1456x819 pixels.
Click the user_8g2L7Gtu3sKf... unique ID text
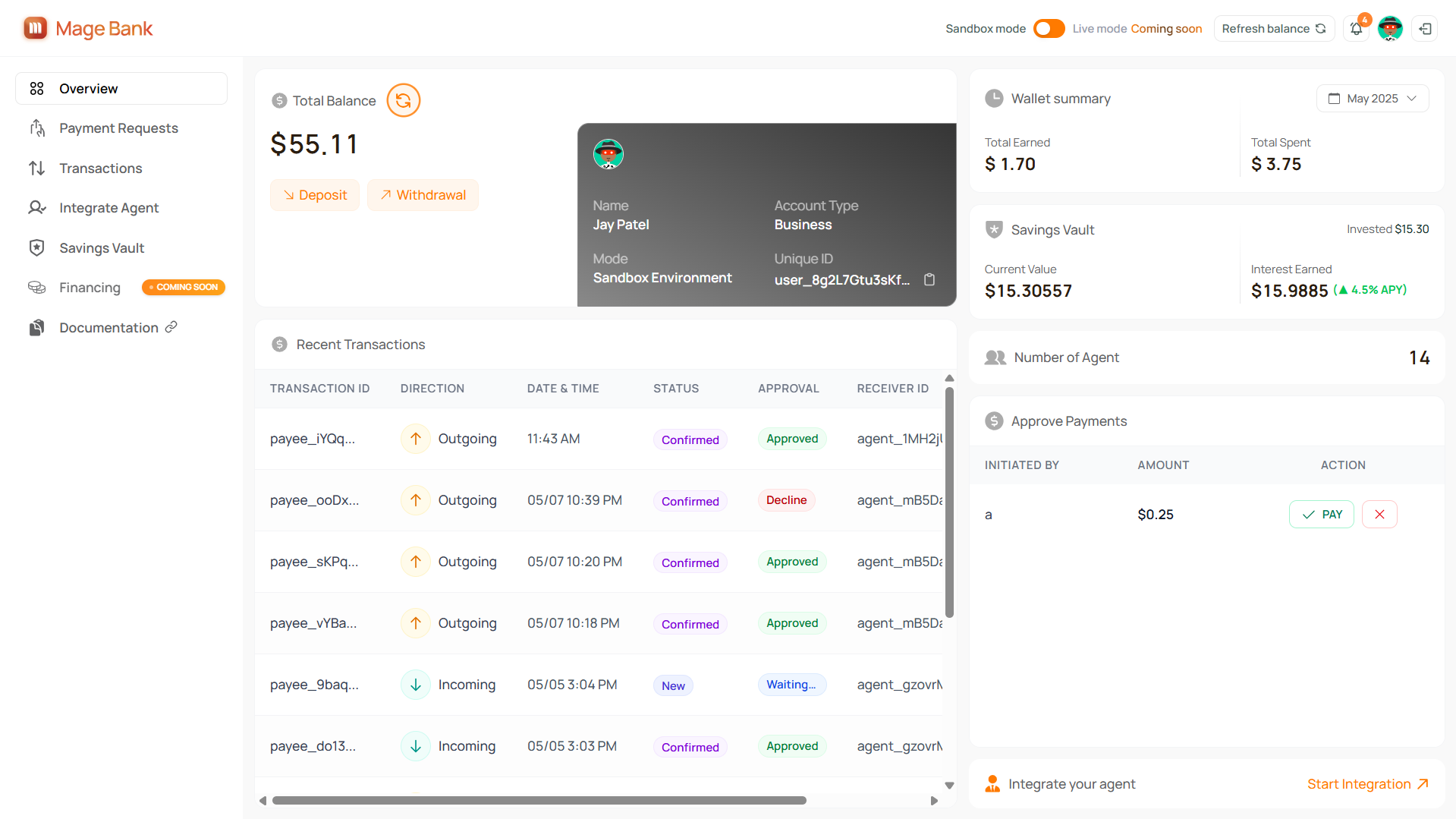point(842,280)
